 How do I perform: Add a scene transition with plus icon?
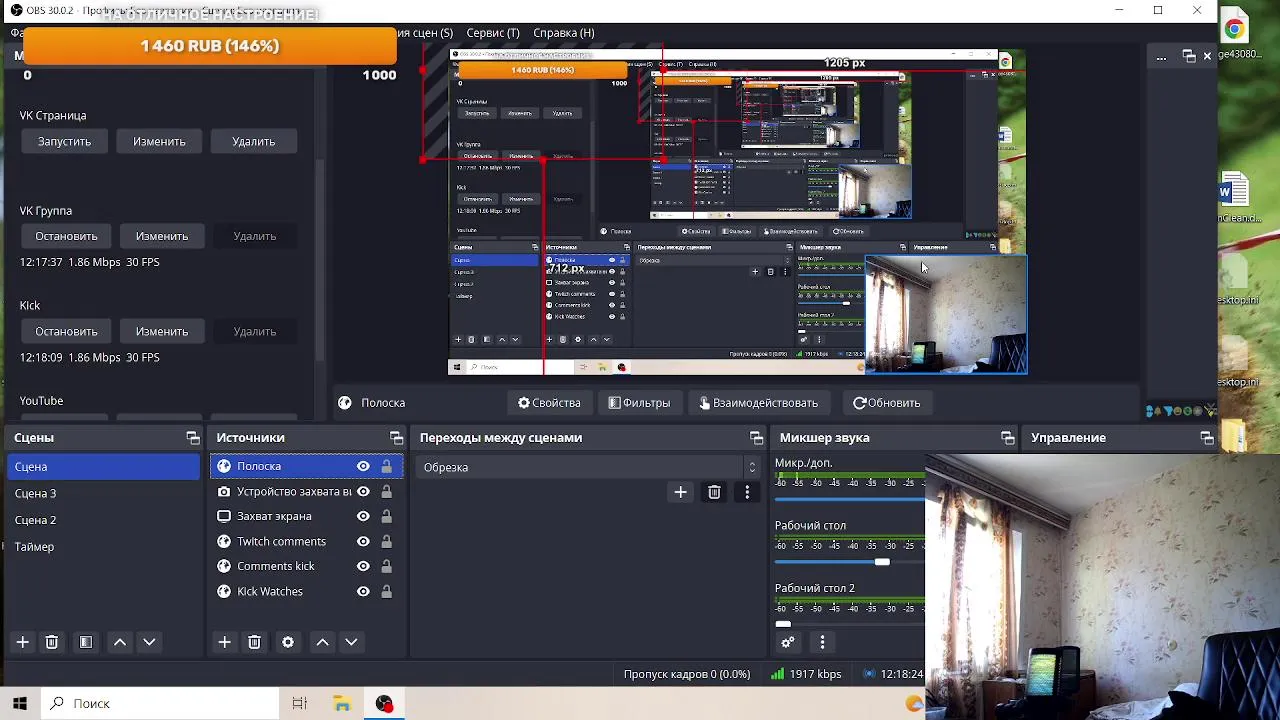click(x=681, y=492)
